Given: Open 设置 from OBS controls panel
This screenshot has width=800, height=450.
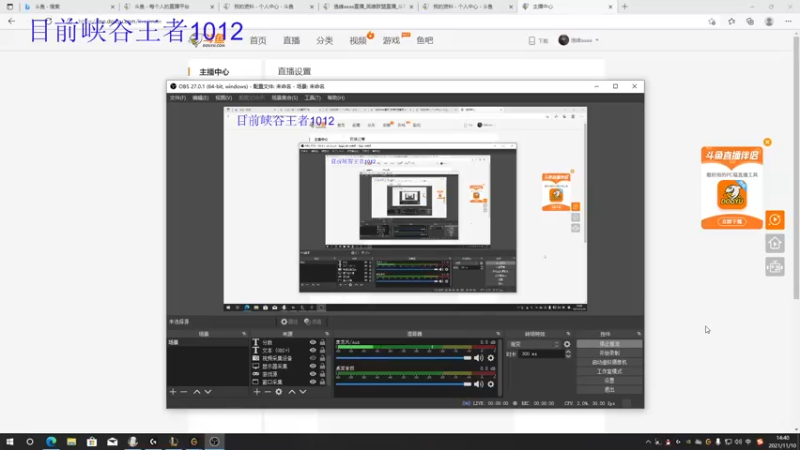Looking at the screenshot, I should (609, 381).
